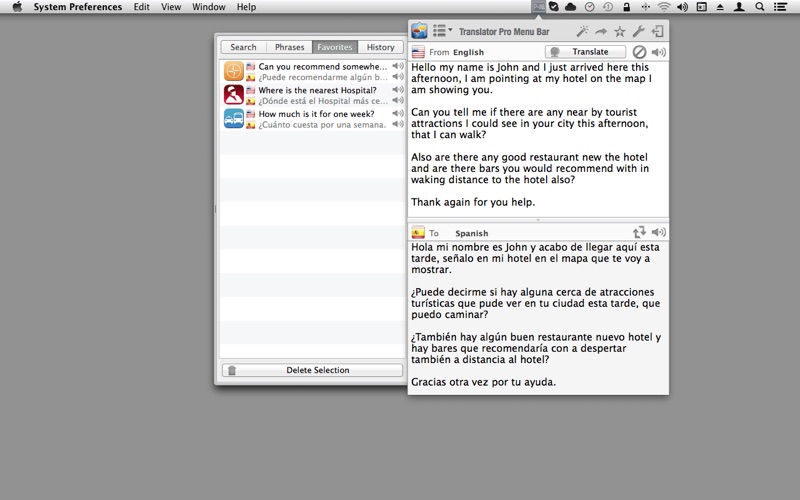Open Notification Center list icon
Viewport: 800px width, 500px height.
pos(780,7)
